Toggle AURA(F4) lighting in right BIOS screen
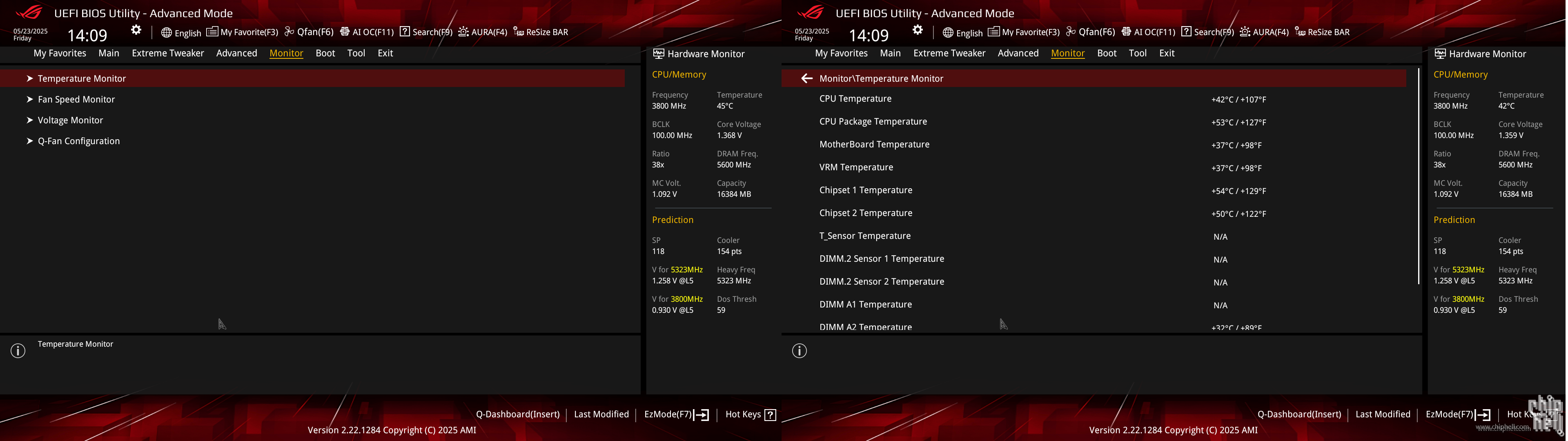1568x441 pixels. [x=1264, y=32]
